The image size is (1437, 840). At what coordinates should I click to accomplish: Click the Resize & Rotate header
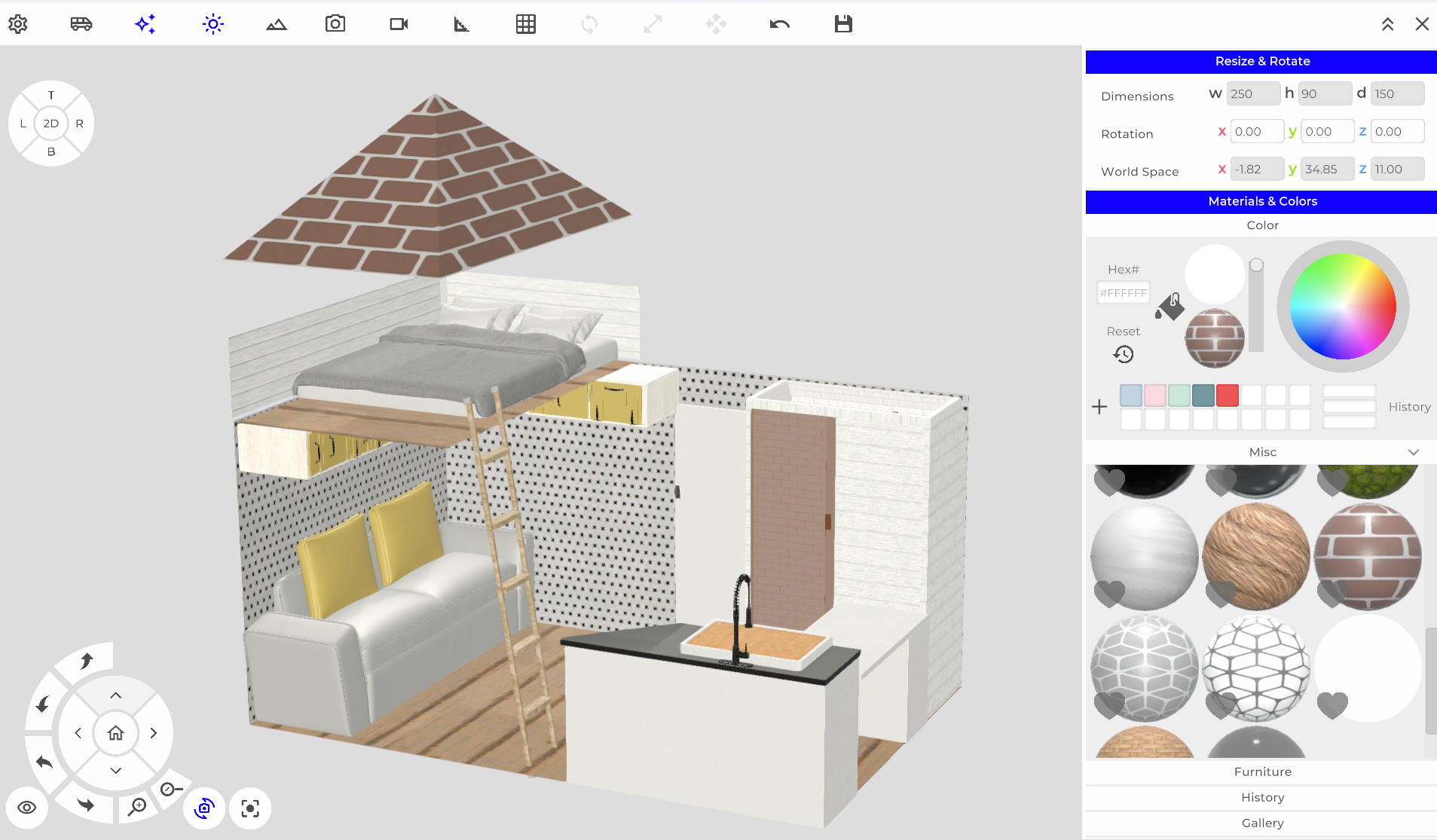tap(1261, 61)
